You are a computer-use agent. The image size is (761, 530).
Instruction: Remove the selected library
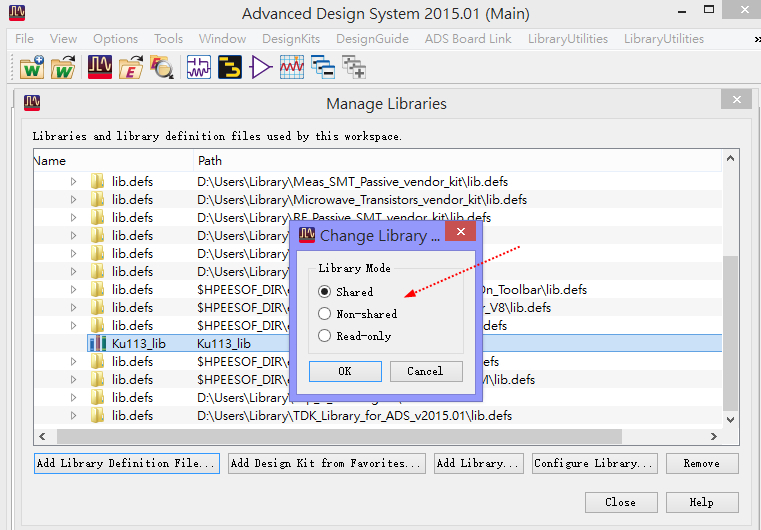point(702,464)
